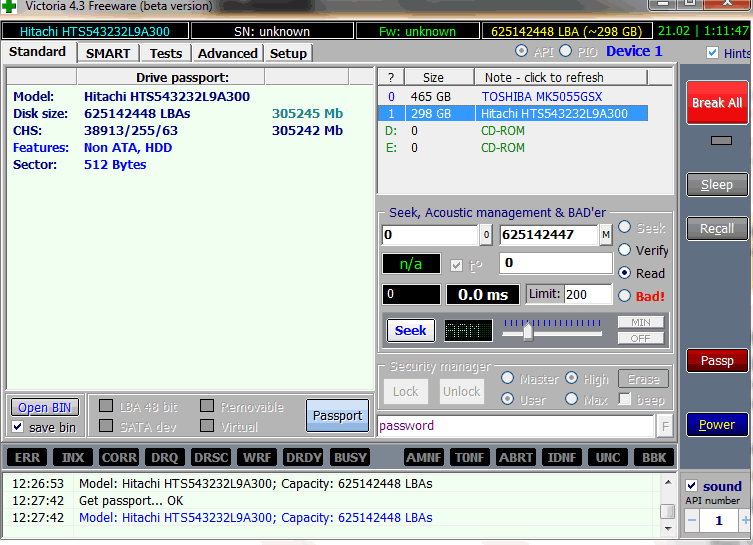Select the PIO mode radio button
Screen dimensions: 753x545
pyautogui.click(x=566, y=51)
